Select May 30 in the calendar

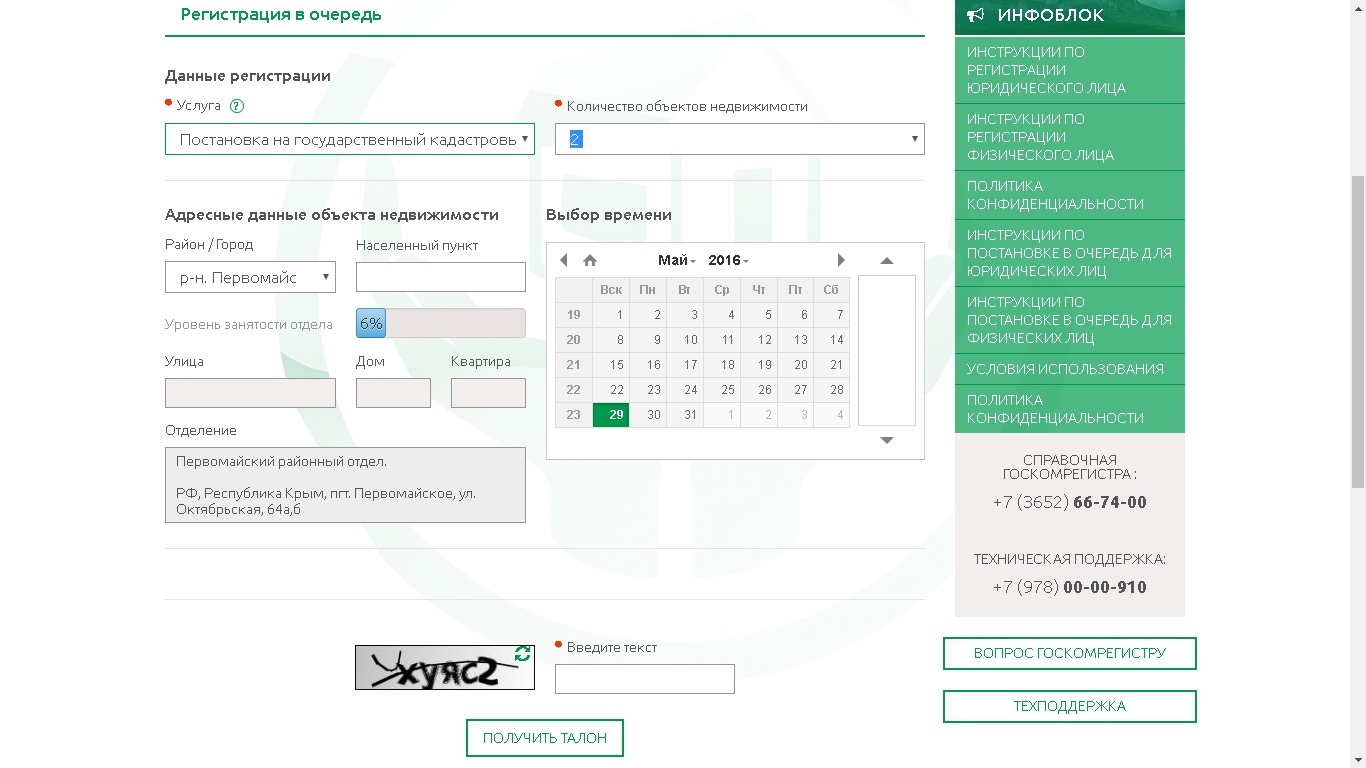pyautogui.click(x=648, y=415)
